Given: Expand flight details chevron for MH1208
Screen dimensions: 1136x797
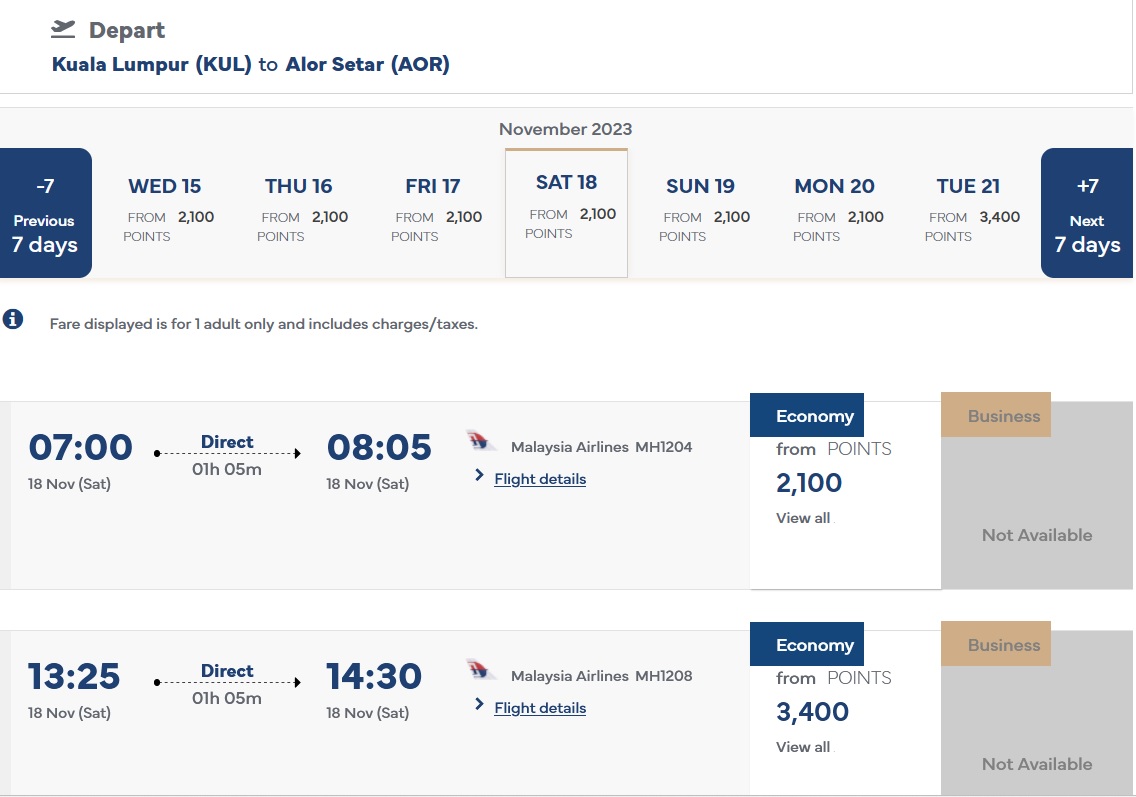Looking at the screenshot, I should point(480,705).
